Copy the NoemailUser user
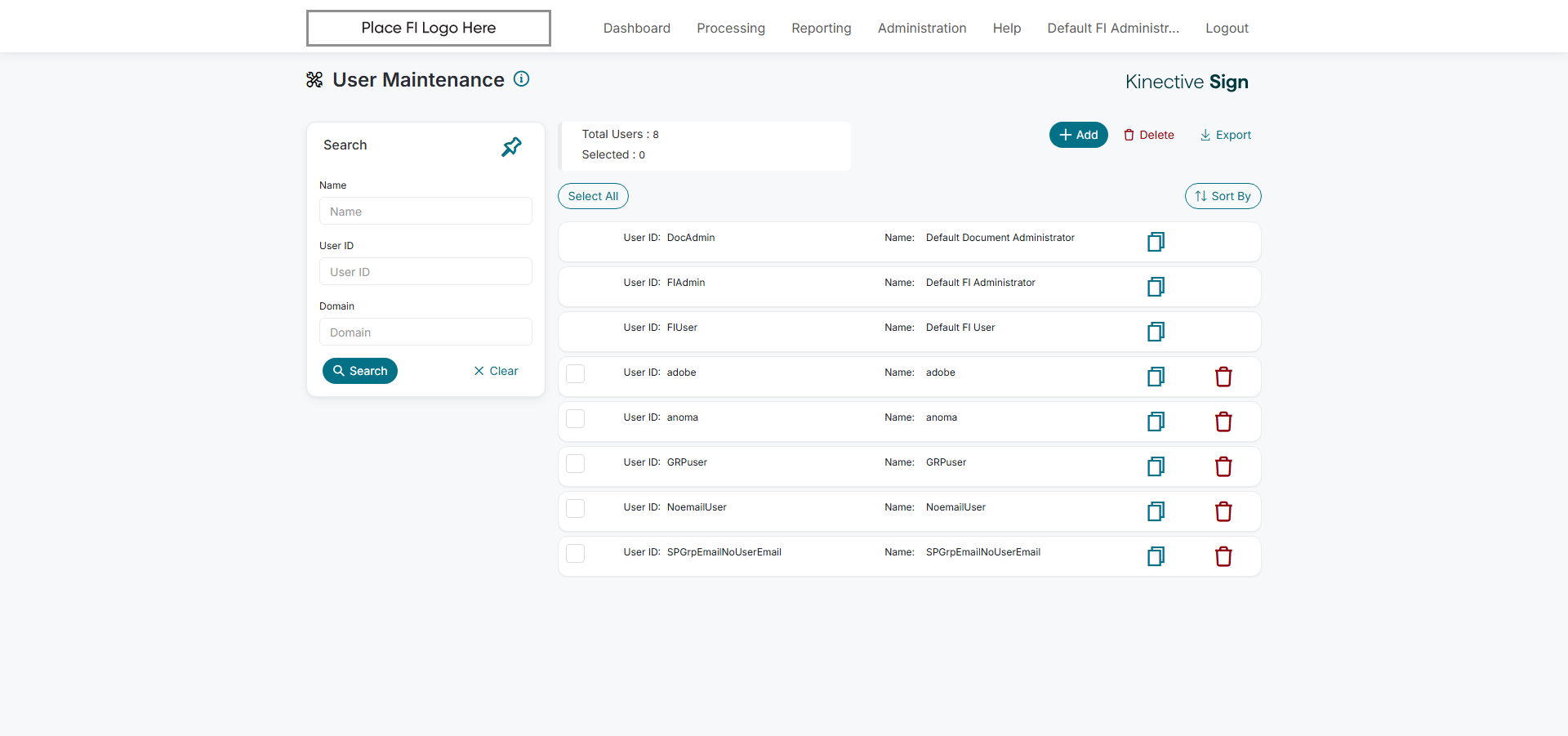This screenshot has width=1568, height=736. coord(1156,511)
